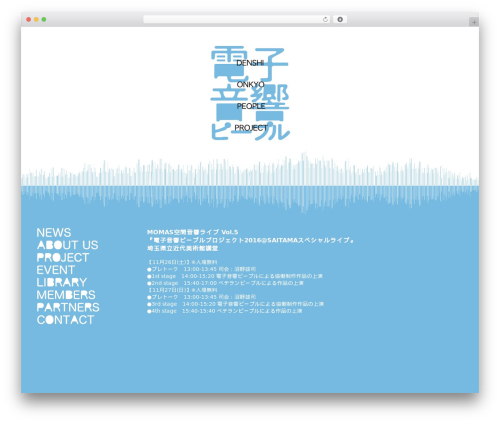
Task: Click the circular icon beside address bar
Action: (x=340, y=20)
